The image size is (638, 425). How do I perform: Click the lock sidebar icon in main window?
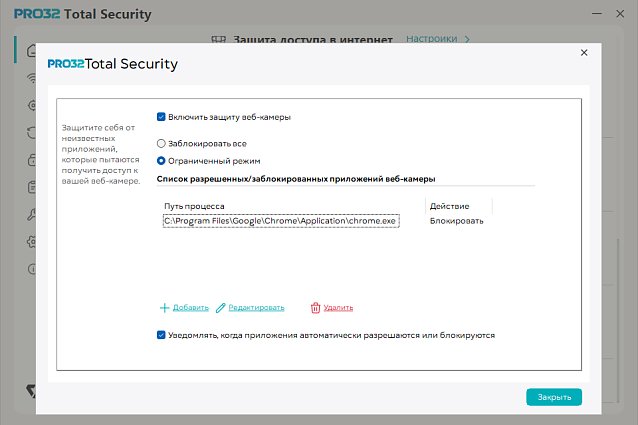[31, 160]
